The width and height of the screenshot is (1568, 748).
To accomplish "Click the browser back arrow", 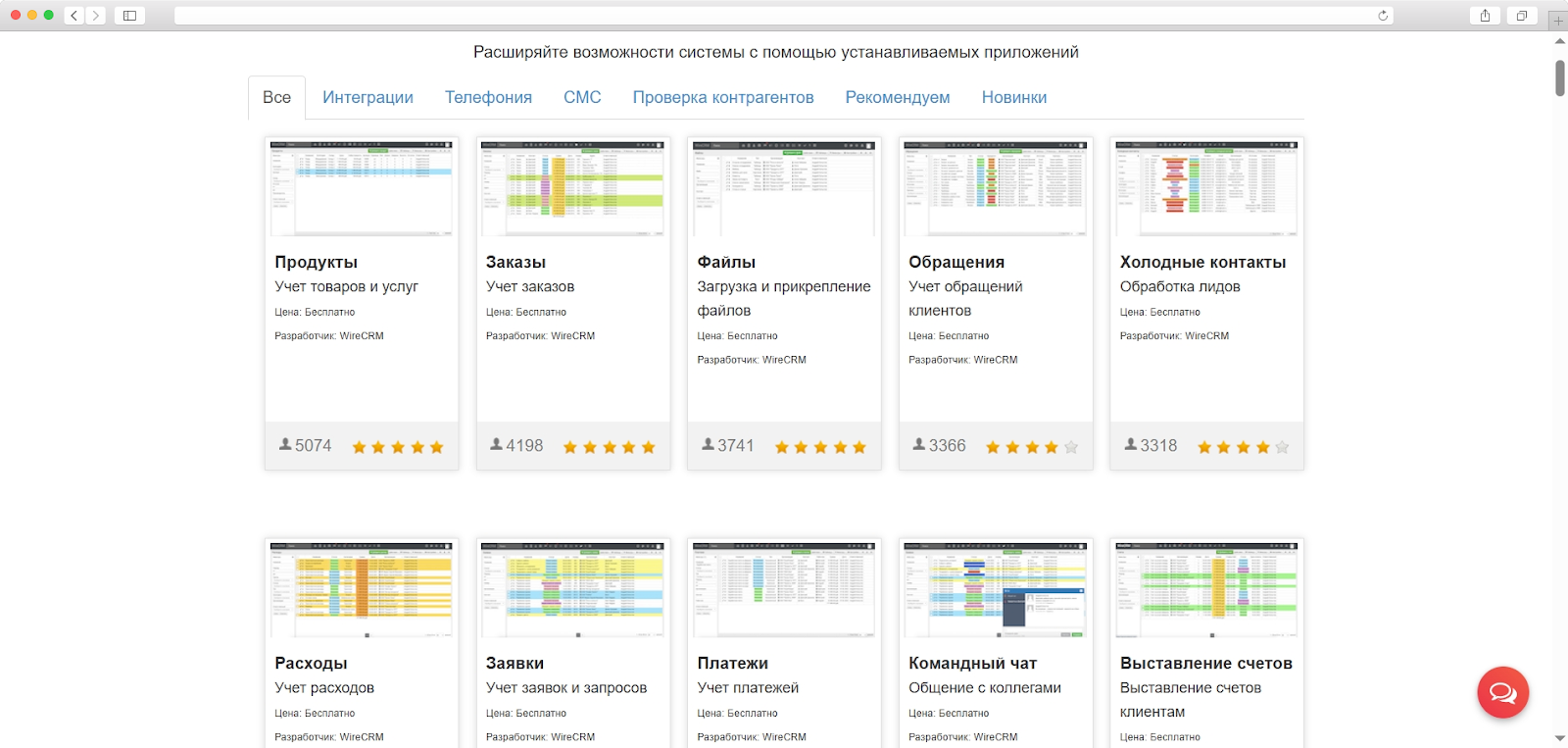I will pyautogui.click(x=74, y=15).
